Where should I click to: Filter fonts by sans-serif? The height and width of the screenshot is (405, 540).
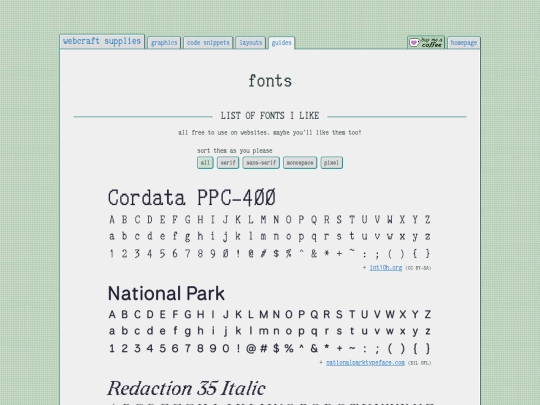pos(261,163)
